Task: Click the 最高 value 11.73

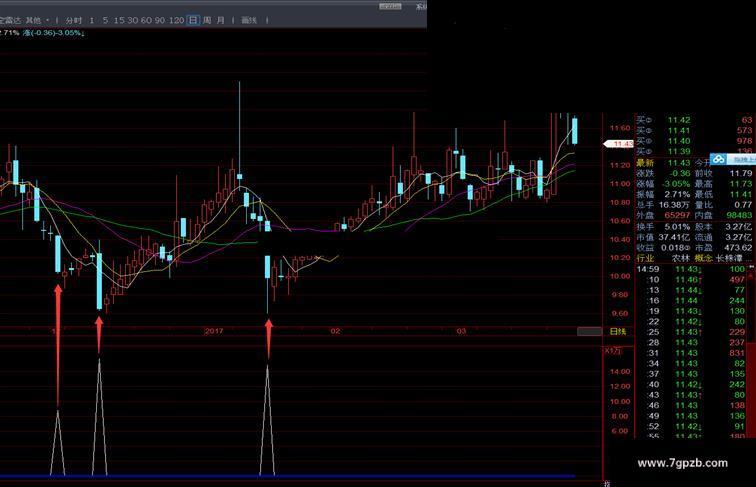Action: [741, 184]
